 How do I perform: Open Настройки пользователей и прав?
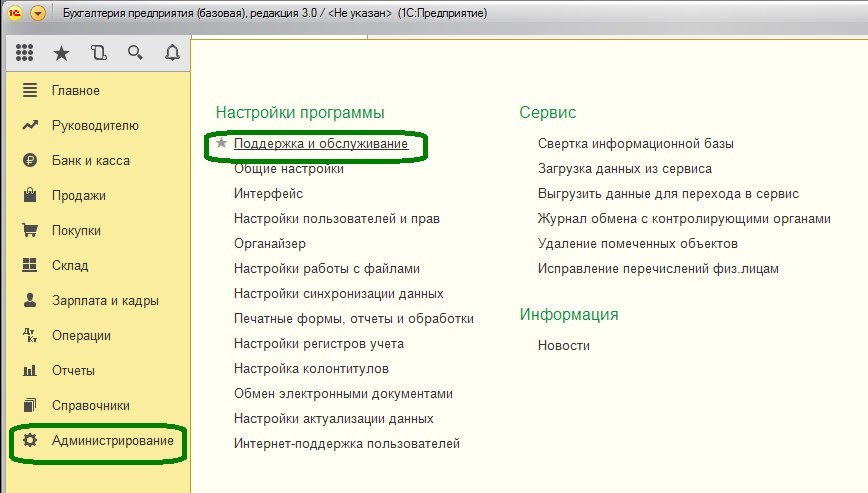(337, 219)
